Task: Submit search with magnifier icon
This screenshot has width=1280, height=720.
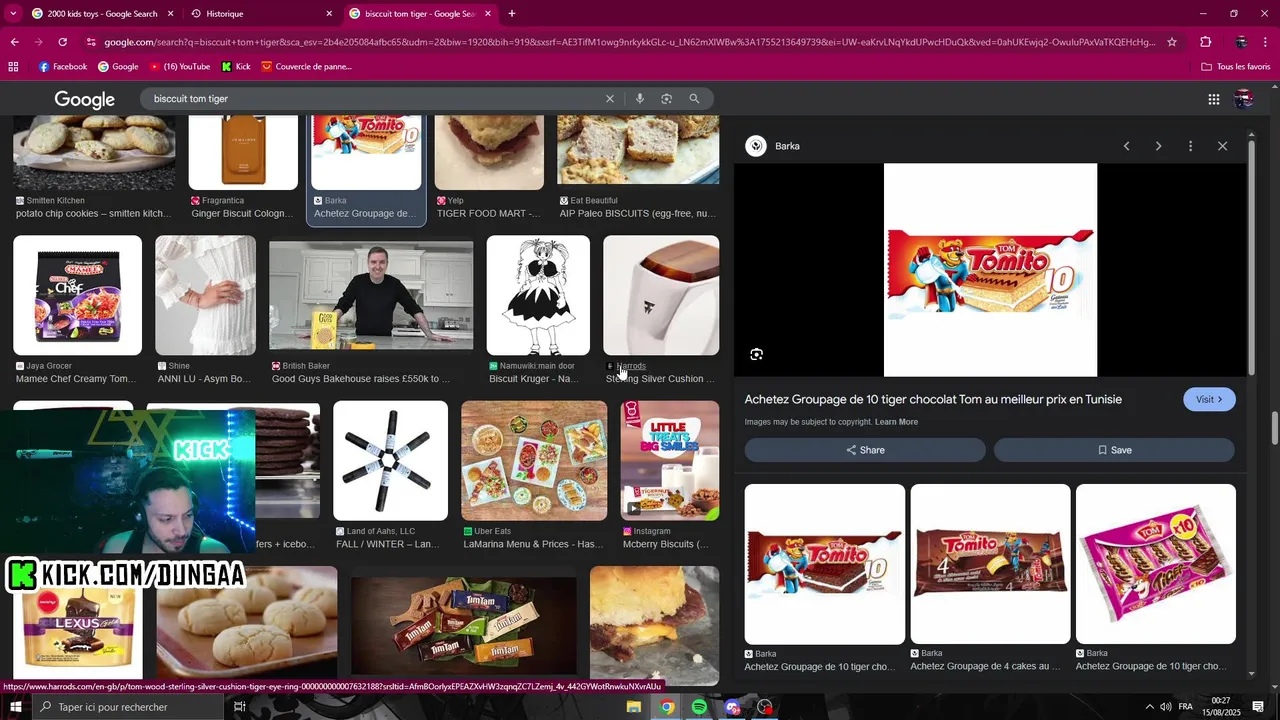Action: pos(694,99)
